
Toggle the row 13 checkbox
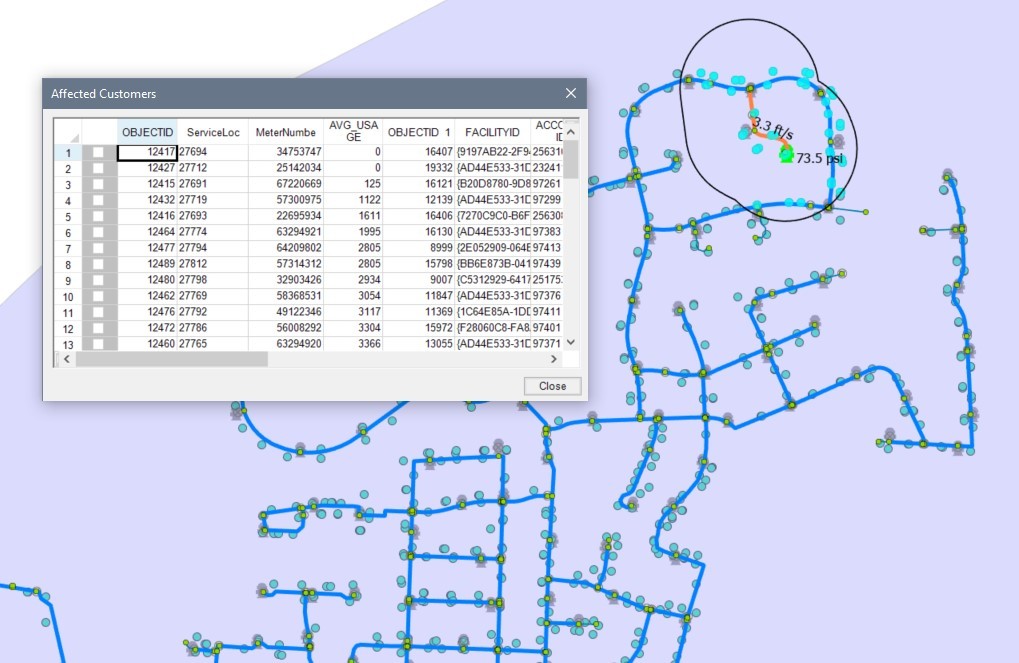[98, 344]
